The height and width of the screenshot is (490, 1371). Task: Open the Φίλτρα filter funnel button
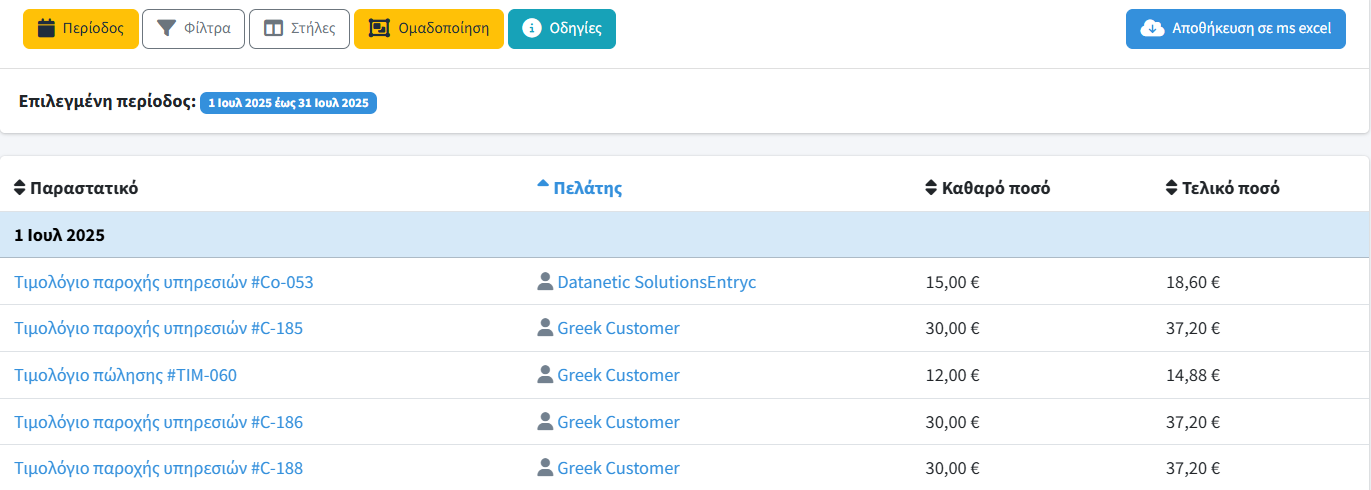click(x=193, y=28)
